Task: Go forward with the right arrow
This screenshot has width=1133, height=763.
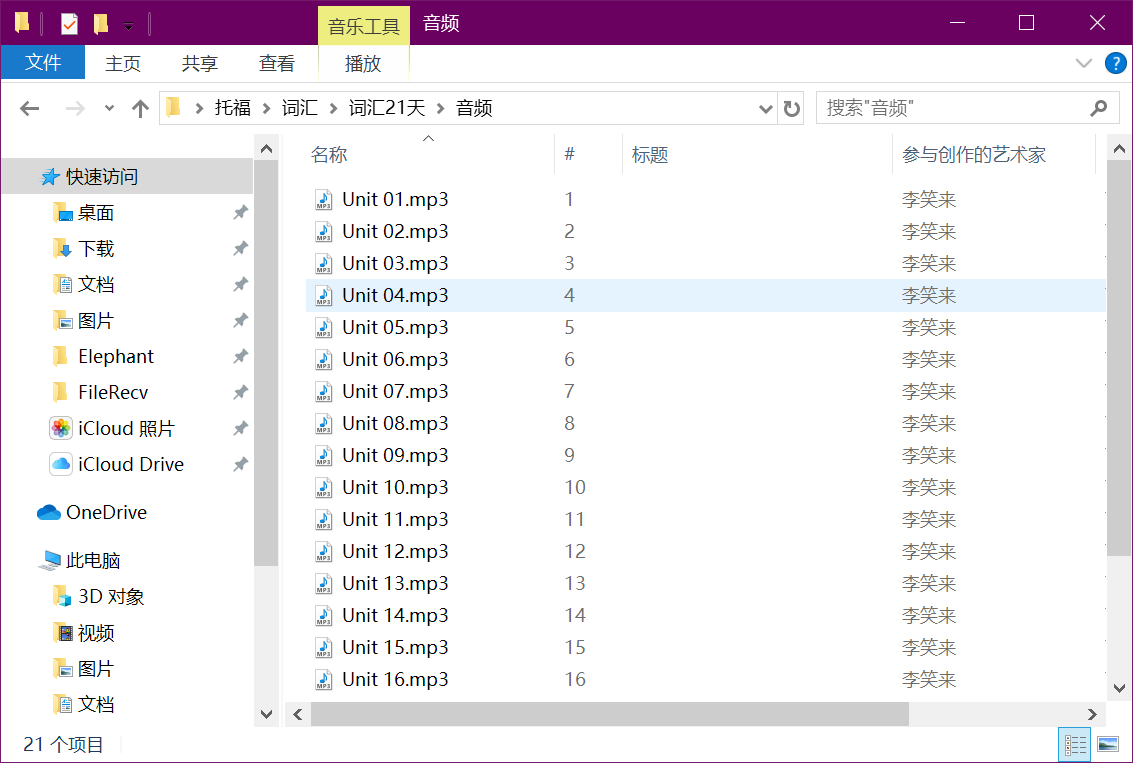Action: [74, 108]
